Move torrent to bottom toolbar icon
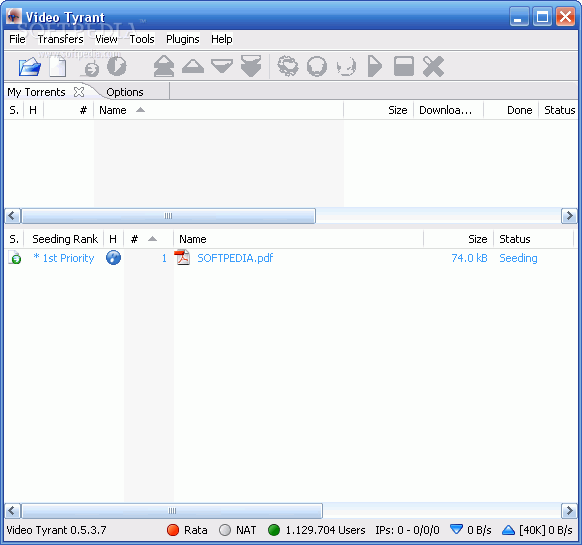The image size is (582, 545). click(x=251, y=66)
